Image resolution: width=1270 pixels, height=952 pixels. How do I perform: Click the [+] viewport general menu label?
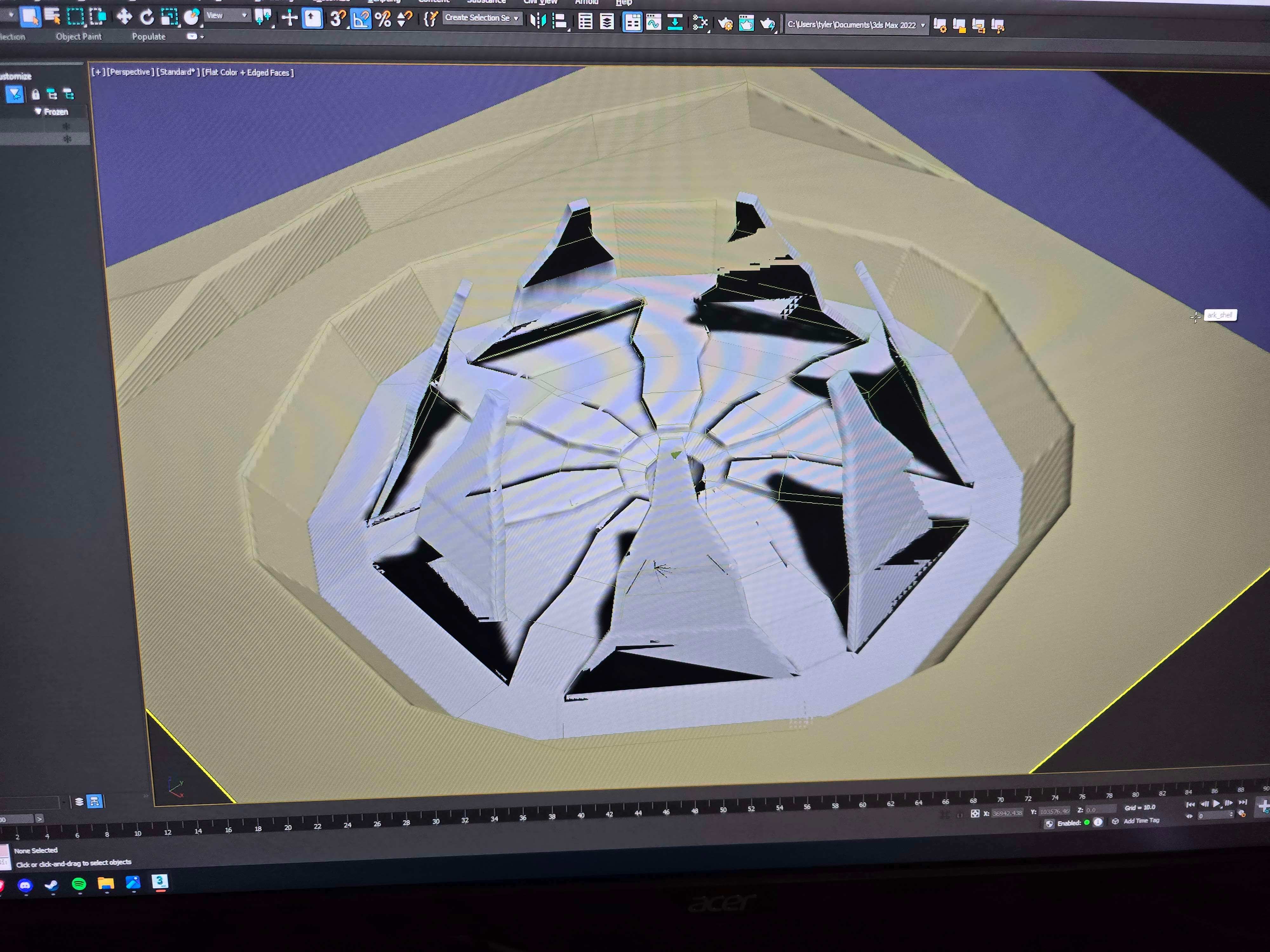[x=98, y=72]
